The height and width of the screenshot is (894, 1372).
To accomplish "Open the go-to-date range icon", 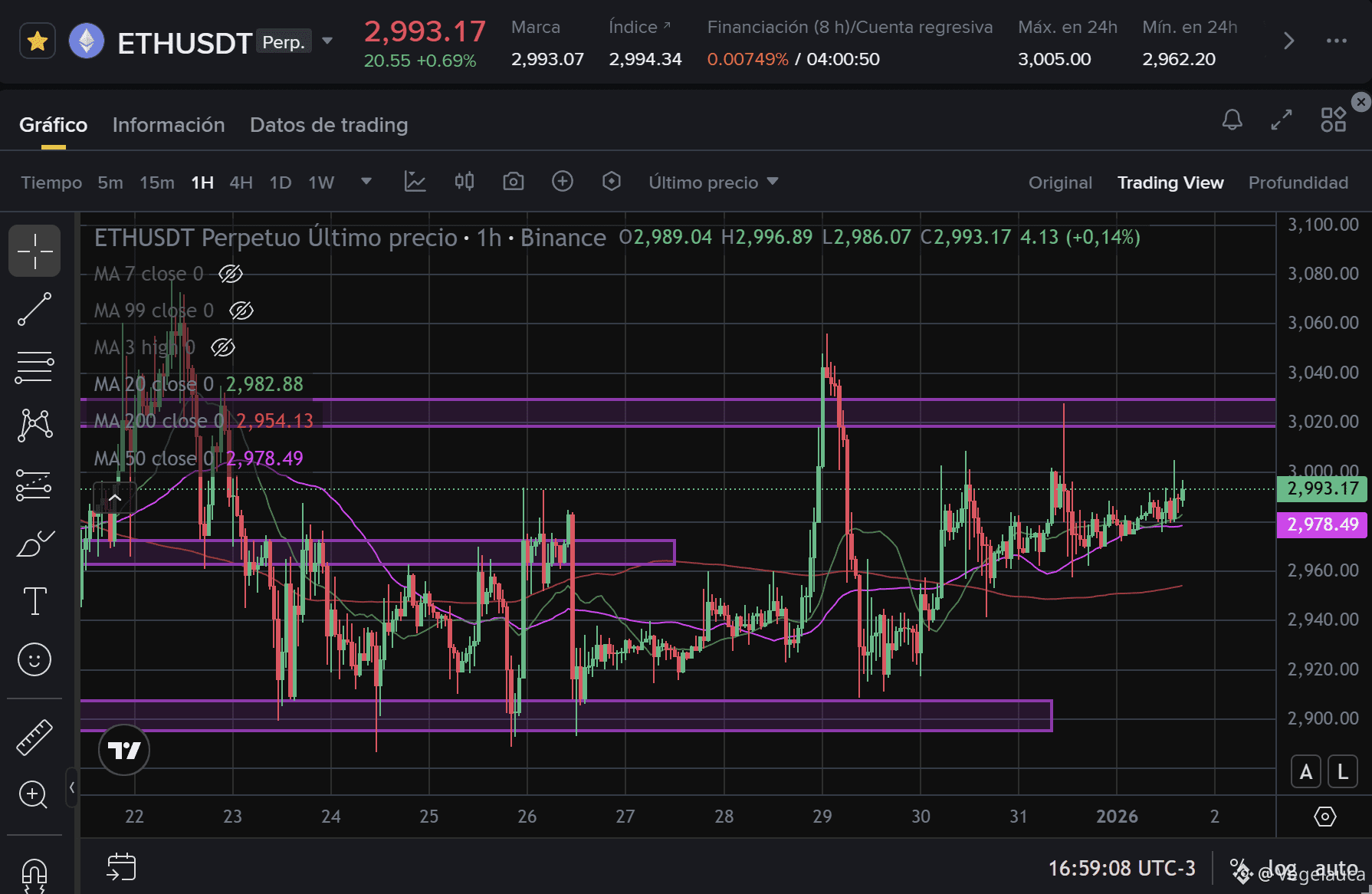I will click(x=121, y=867).
